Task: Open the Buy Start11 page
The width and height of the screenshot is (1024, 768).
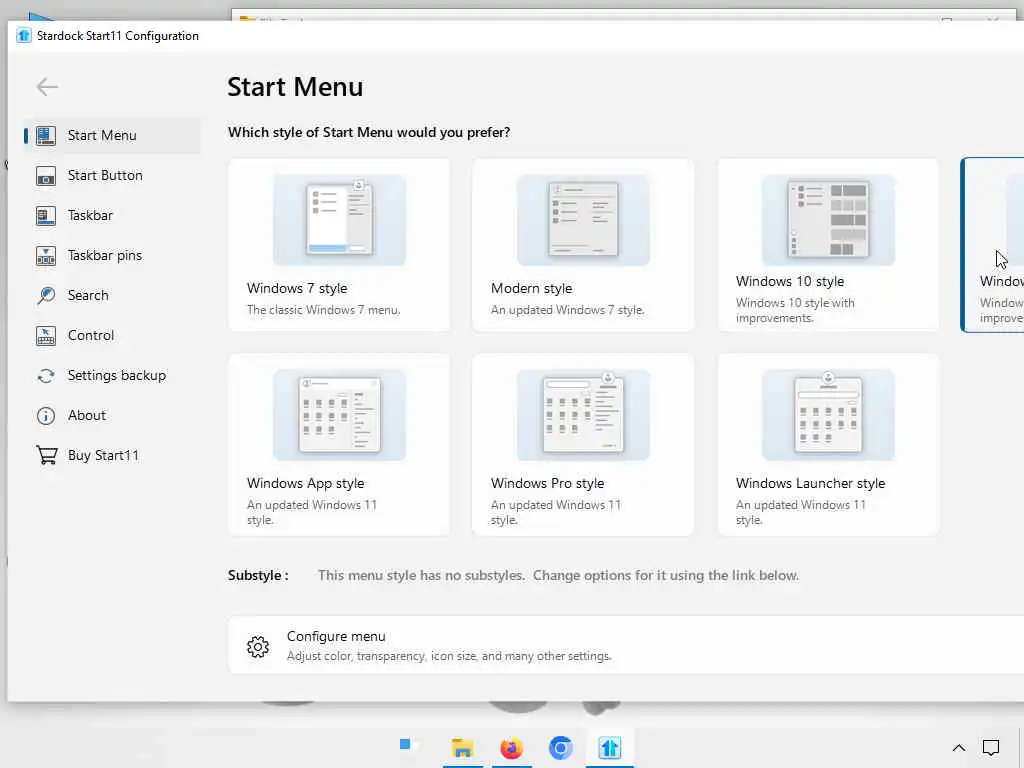Action: 112,455
